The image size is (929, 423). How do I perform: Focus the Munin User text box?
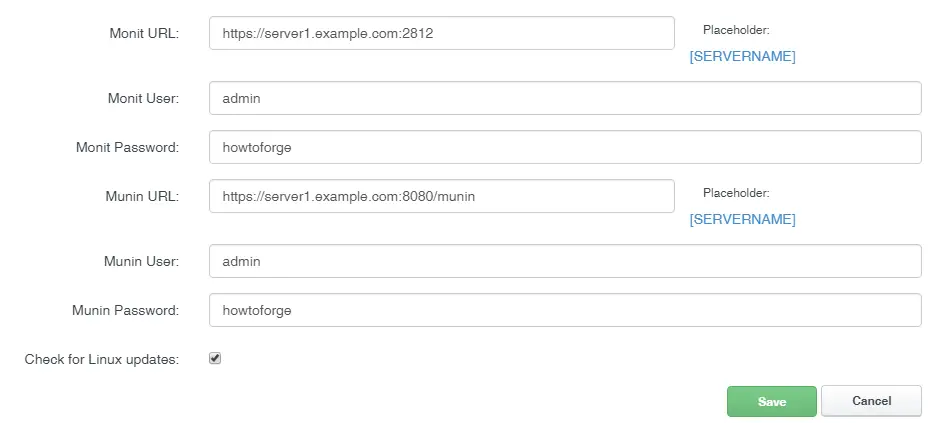(x=565, y=261)
